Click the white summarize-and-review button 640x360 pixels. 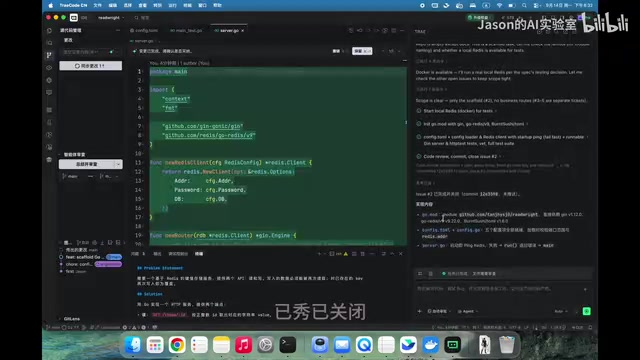click(87, 164)
